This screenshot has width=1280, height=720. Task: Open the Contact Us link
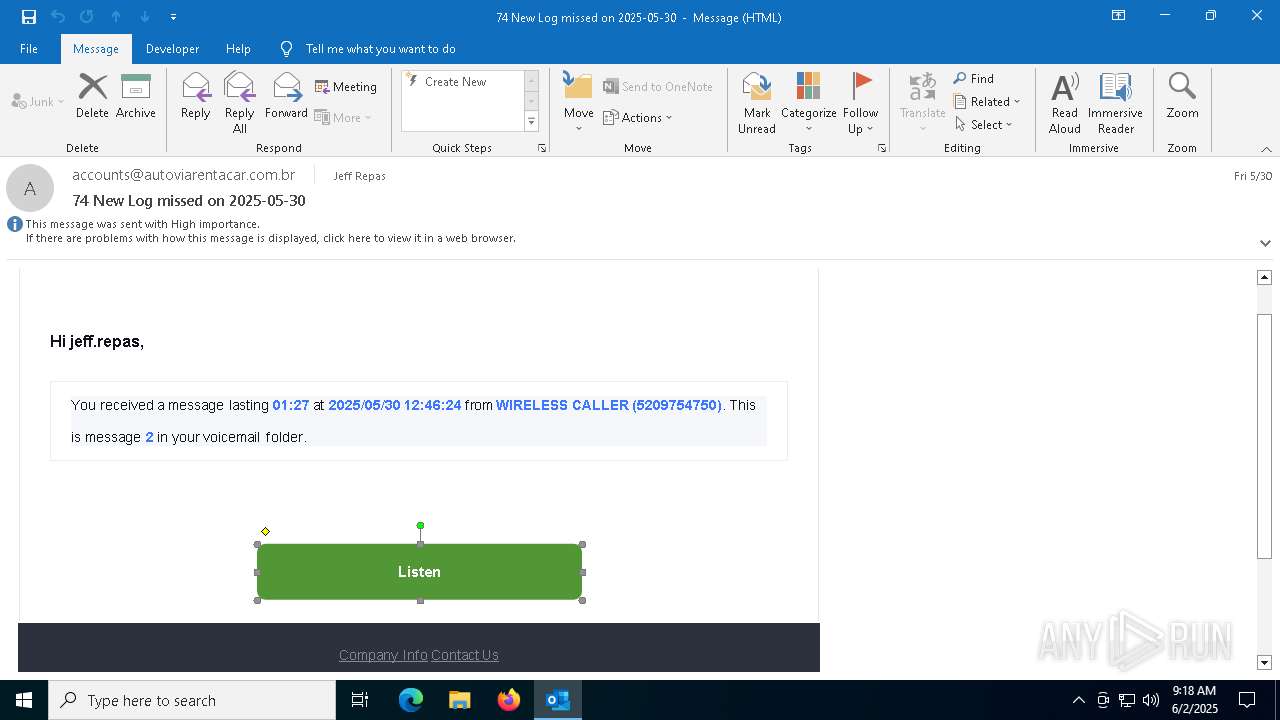(465, 655)
